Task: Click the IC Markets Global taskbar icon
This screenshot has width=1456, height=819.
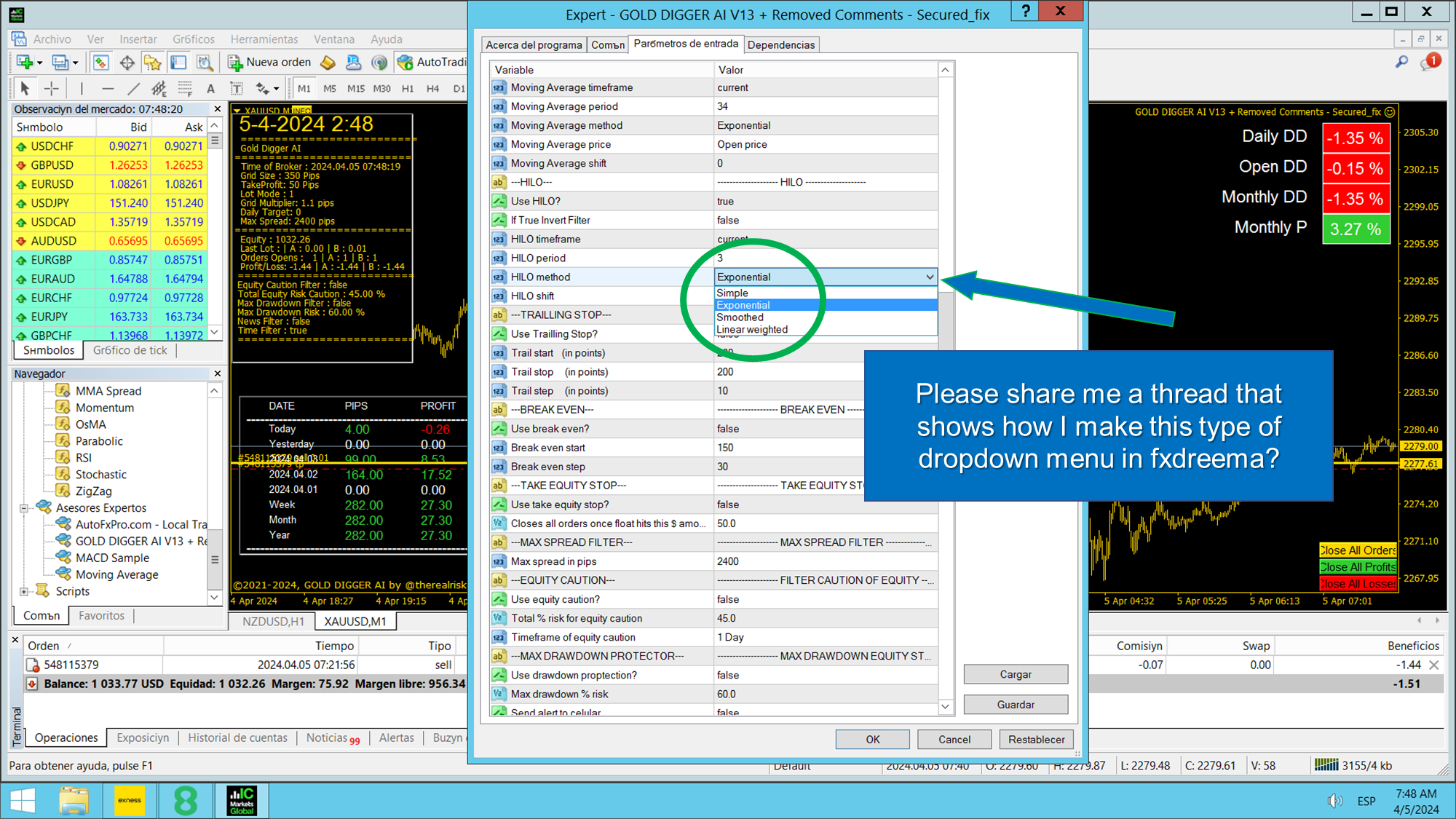Action: 242,801
